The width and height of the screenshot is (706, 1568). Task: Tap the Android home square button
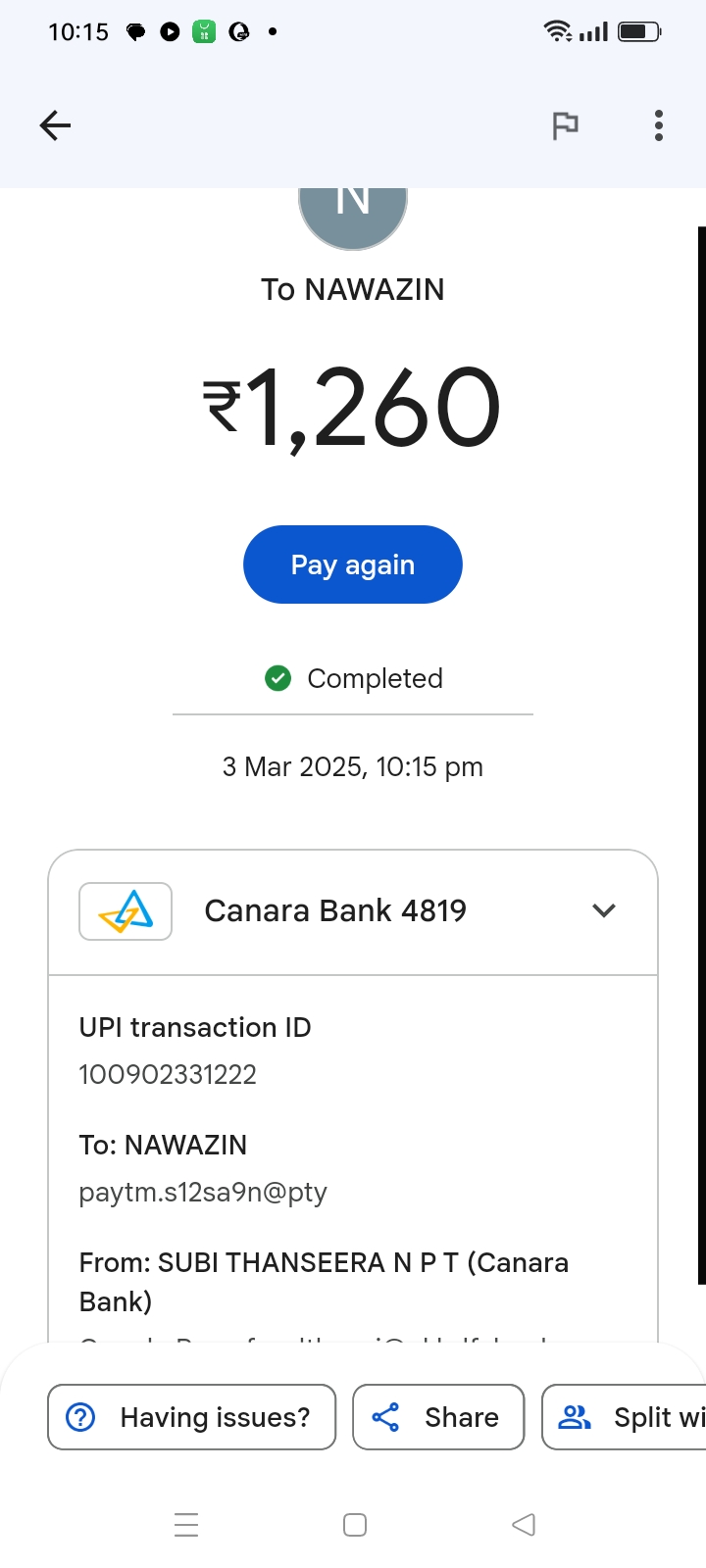click(x=355, y=1525)
